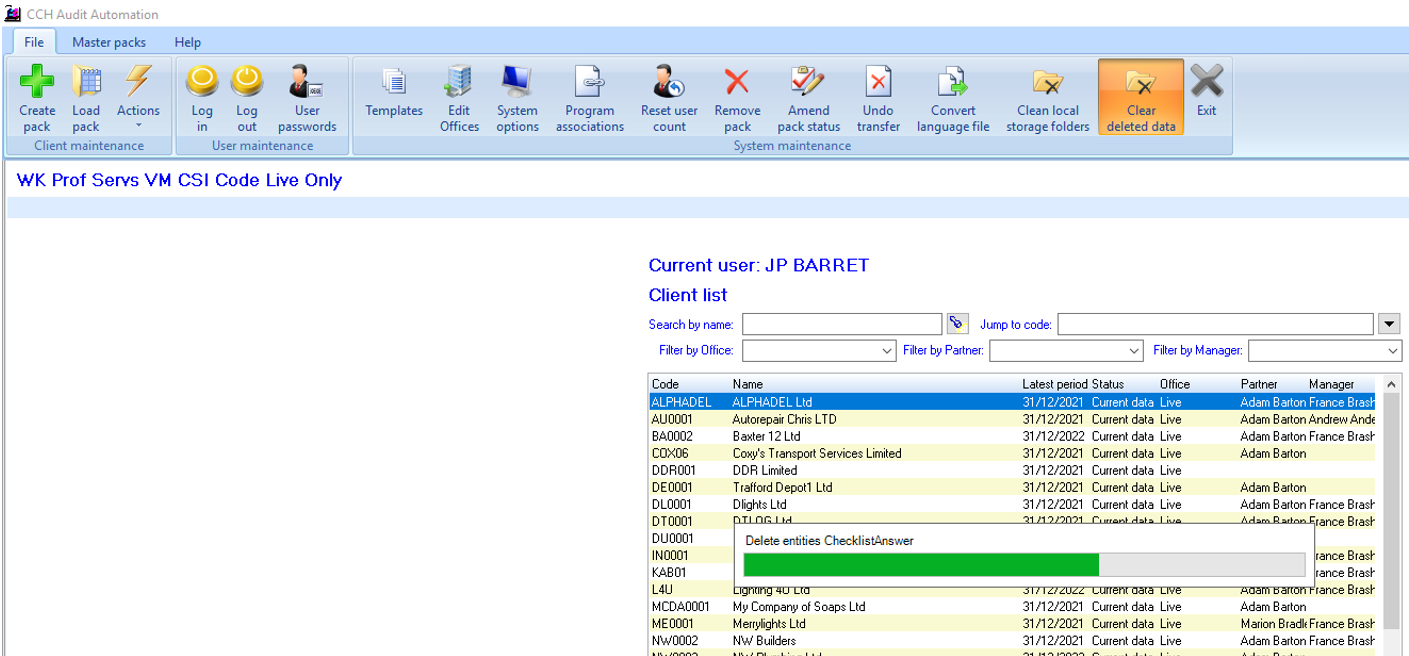Expand the Filter by Office dropdown
The width and height of the screenshot is (1409, 656).
coord(888,351)
